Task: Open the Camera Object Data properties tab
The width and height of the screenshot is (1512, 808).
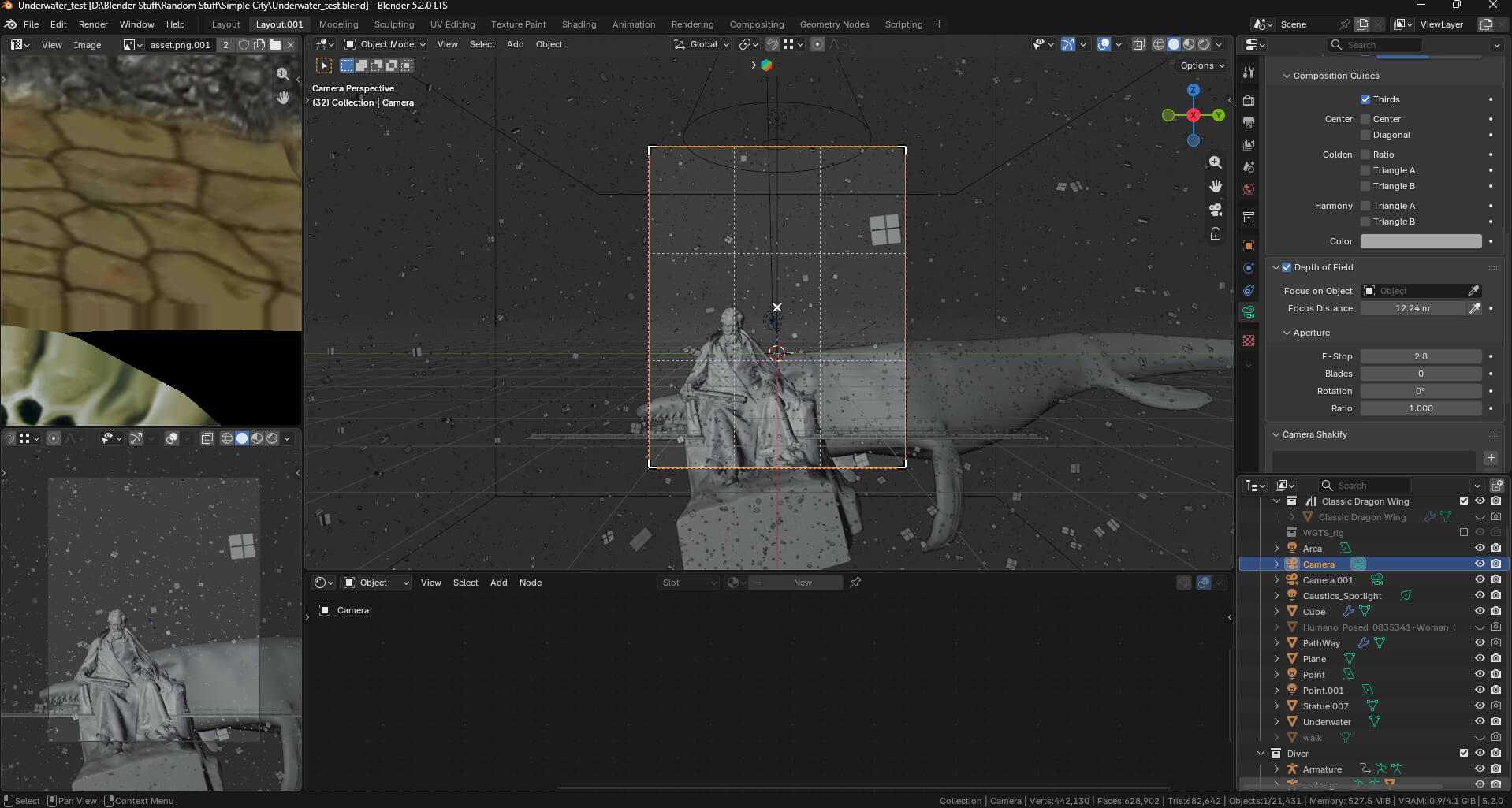Action: tap(1249, 312)
